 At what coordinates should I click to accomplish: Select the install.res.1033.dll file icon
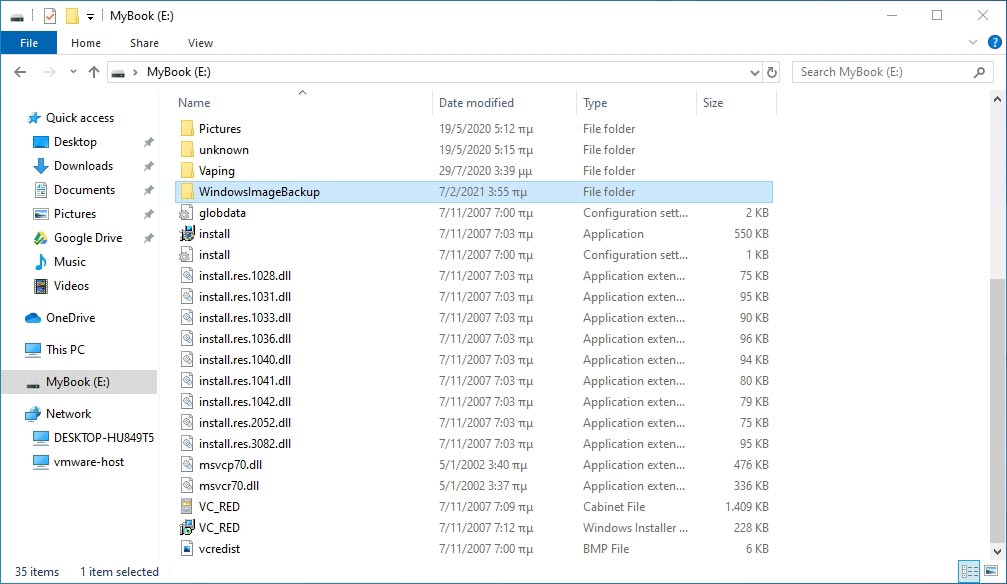(186, 318)
